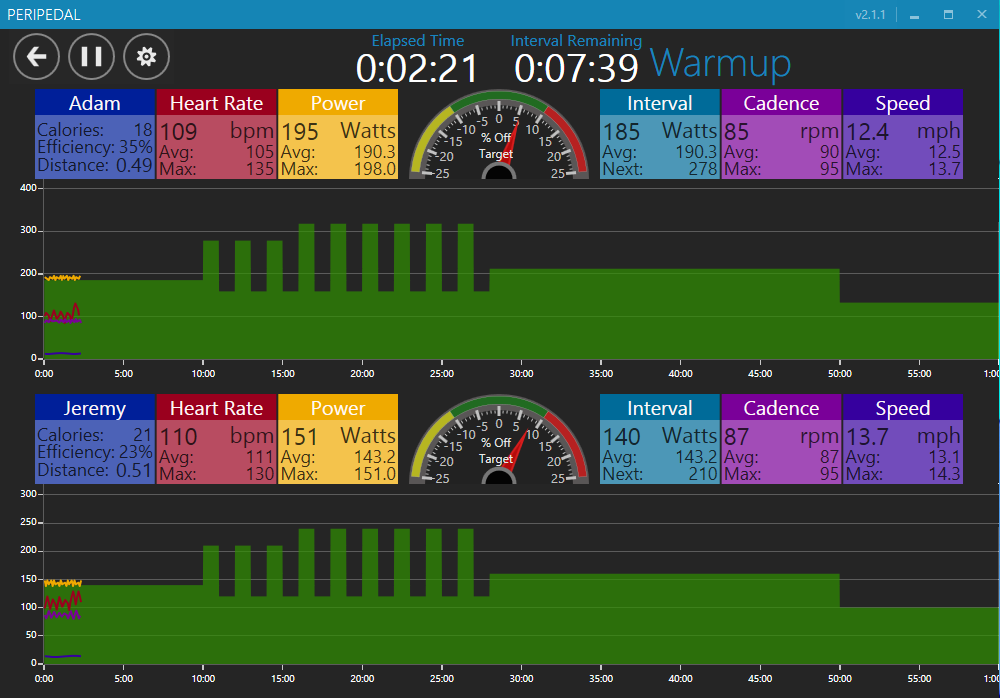This screenshot has width=1000, height=698.
Task: Click 30:00 mark on Adam's workout graph
Action: [x=521, y=374]
